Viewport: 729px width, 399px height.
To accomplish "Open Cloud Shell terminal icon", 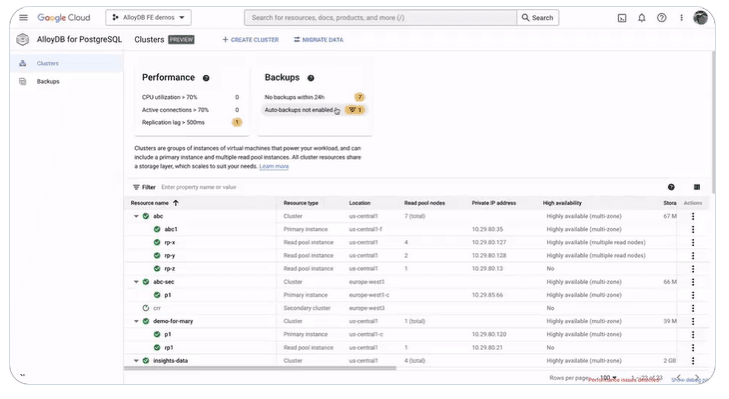I will click(622, 18).
